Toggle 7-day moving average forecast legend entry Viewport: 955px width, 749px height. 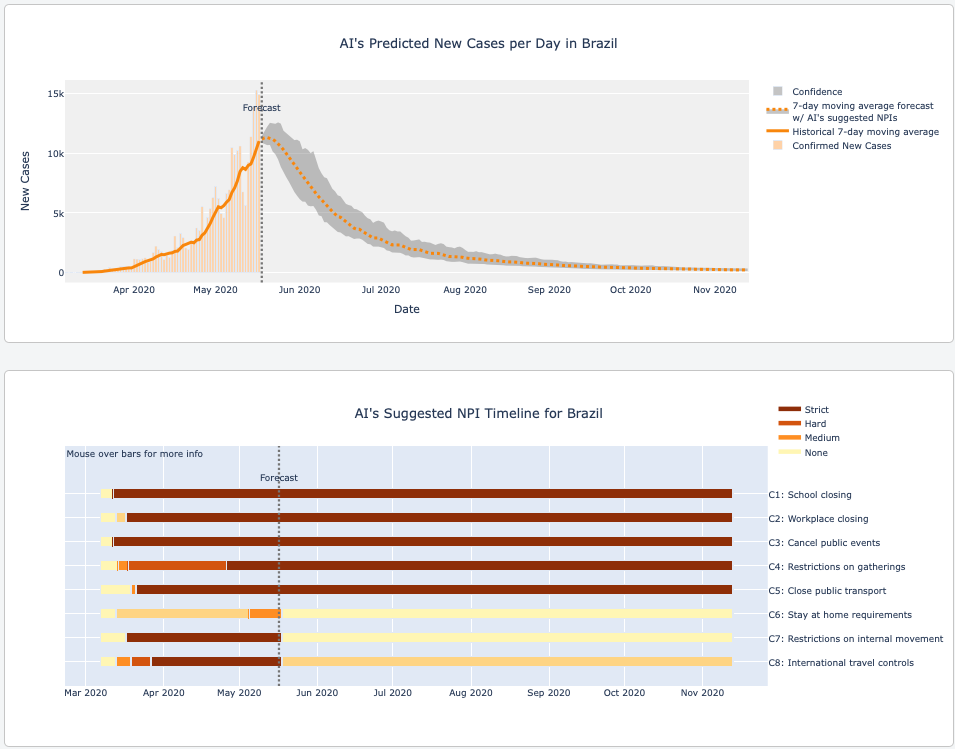click(862, 111)
